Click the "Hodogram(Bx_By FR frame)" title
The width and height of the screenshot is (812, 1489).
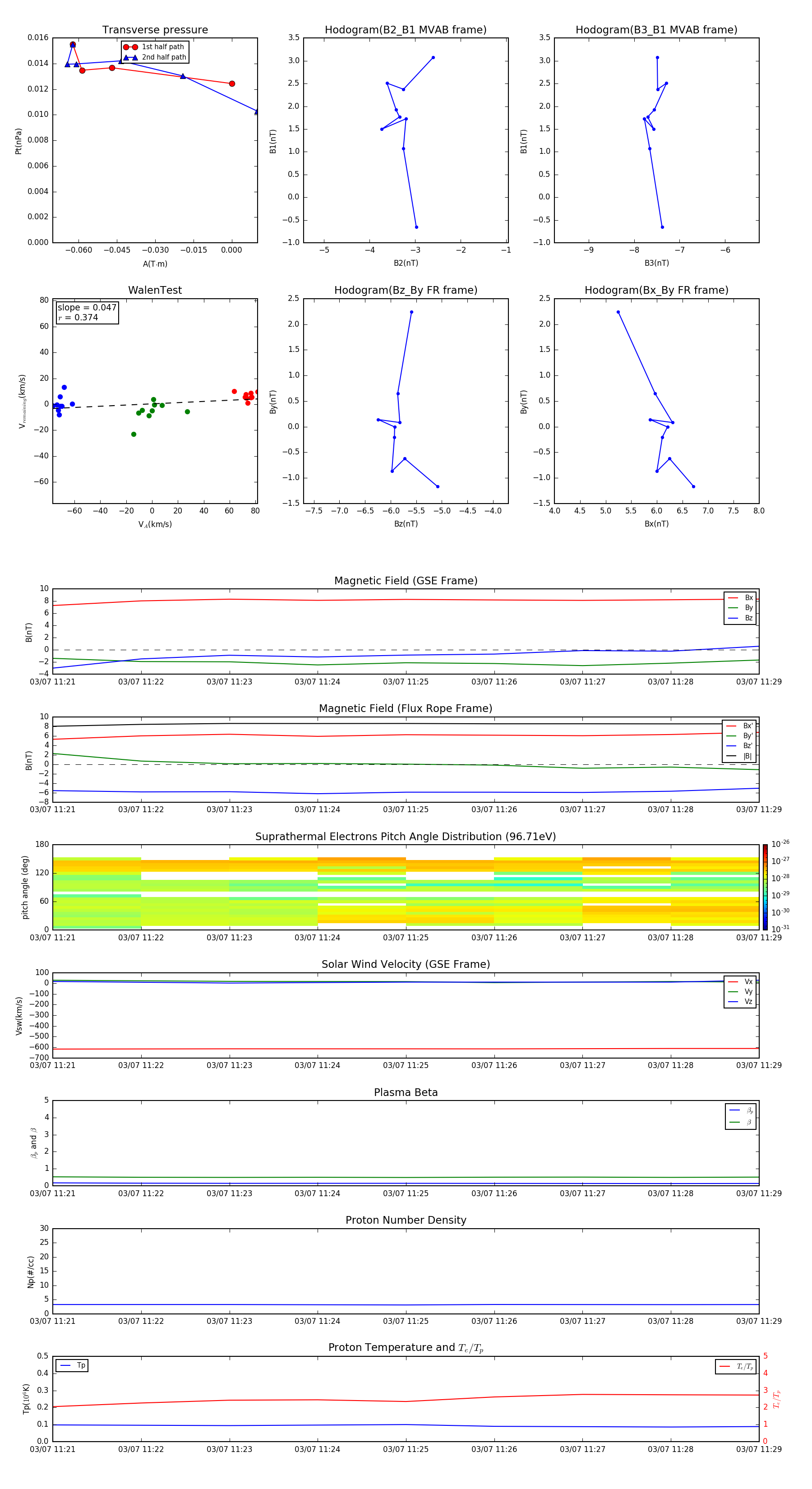(656, 290)
